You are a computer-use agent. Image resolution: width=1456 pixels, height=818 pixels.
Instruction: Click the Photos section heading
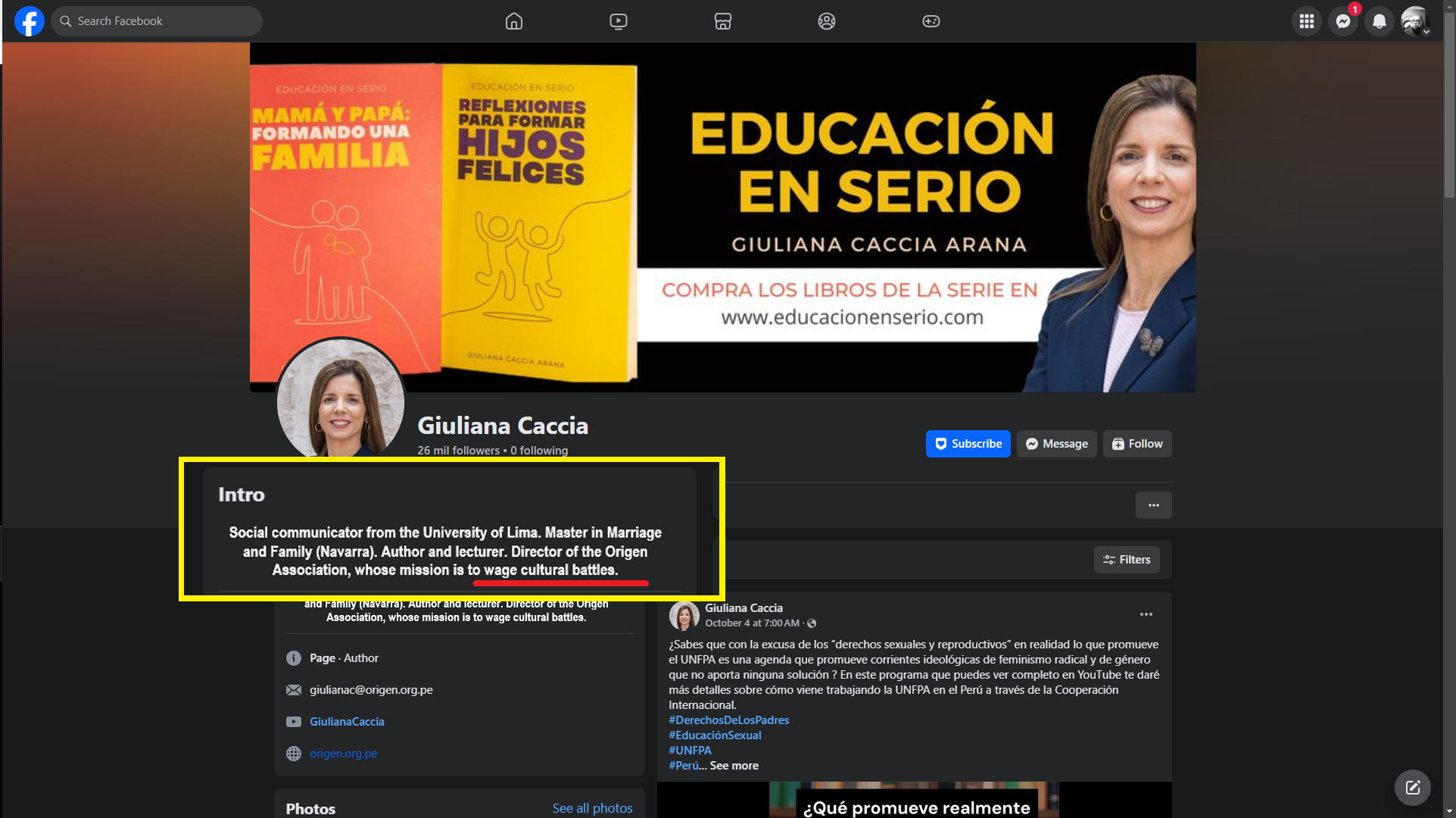click(x=310, y=808)
